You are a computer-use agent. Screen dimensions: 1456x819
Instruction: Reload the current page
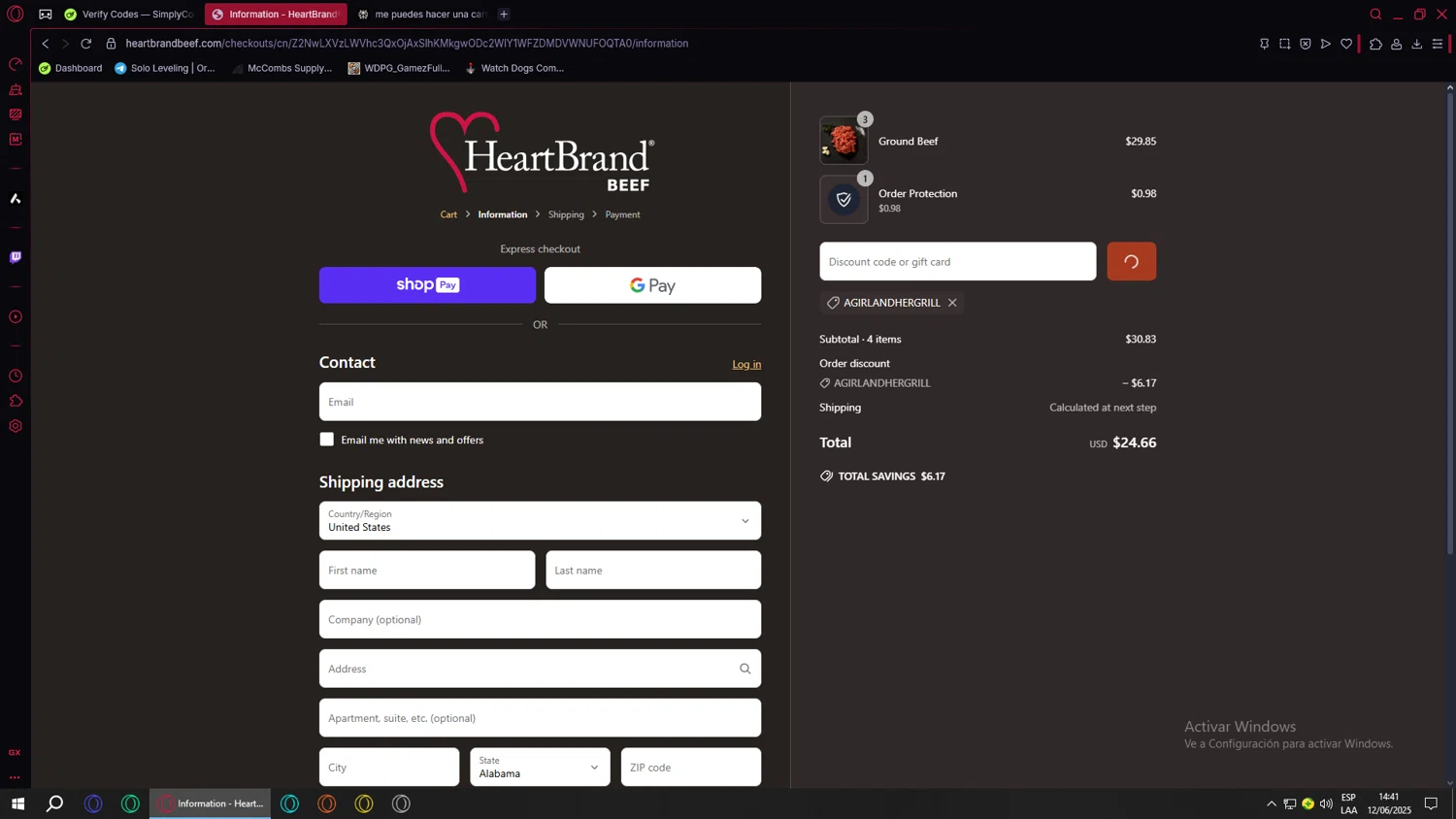(x=86, y=44)
